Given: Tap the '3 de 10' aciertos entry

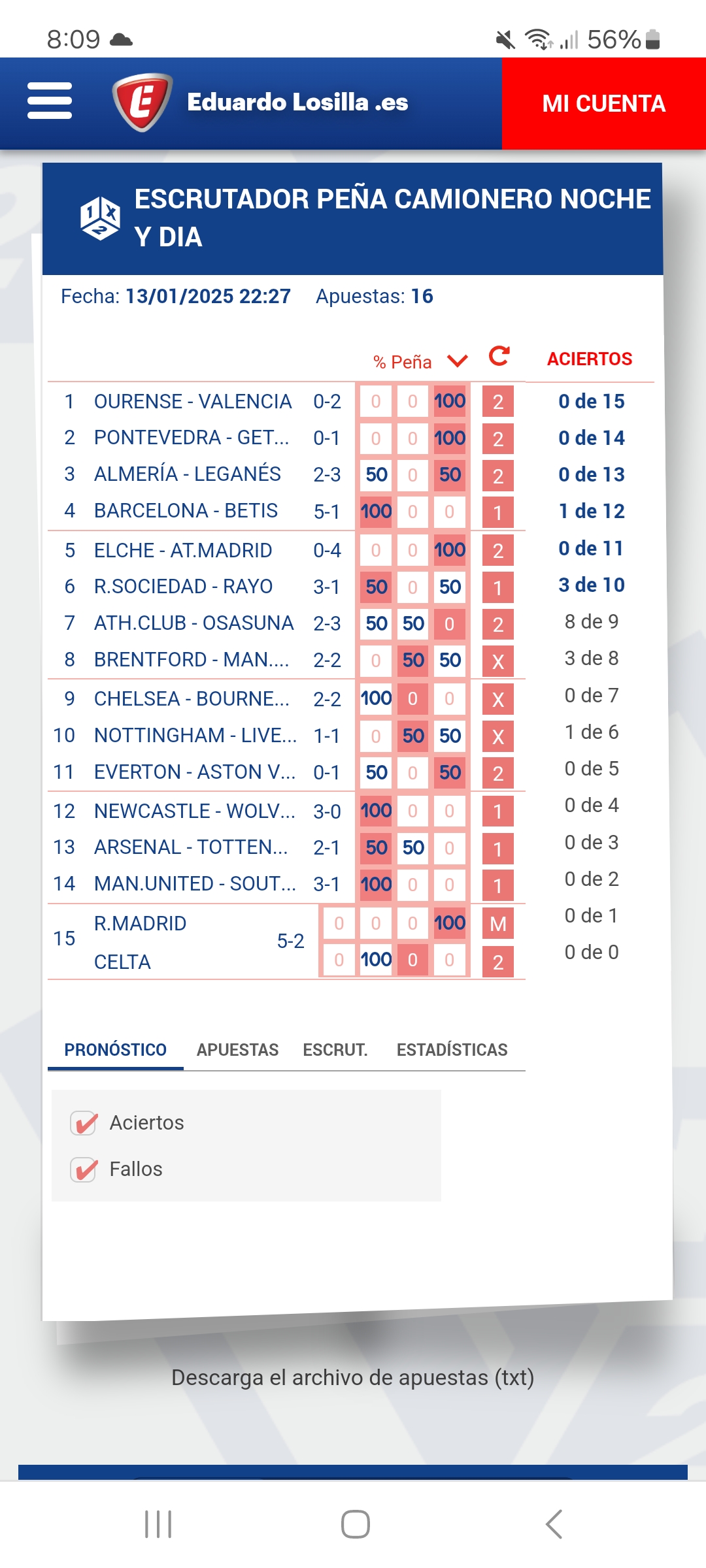Looking at the screenshot, I should (x=592, y=585).
